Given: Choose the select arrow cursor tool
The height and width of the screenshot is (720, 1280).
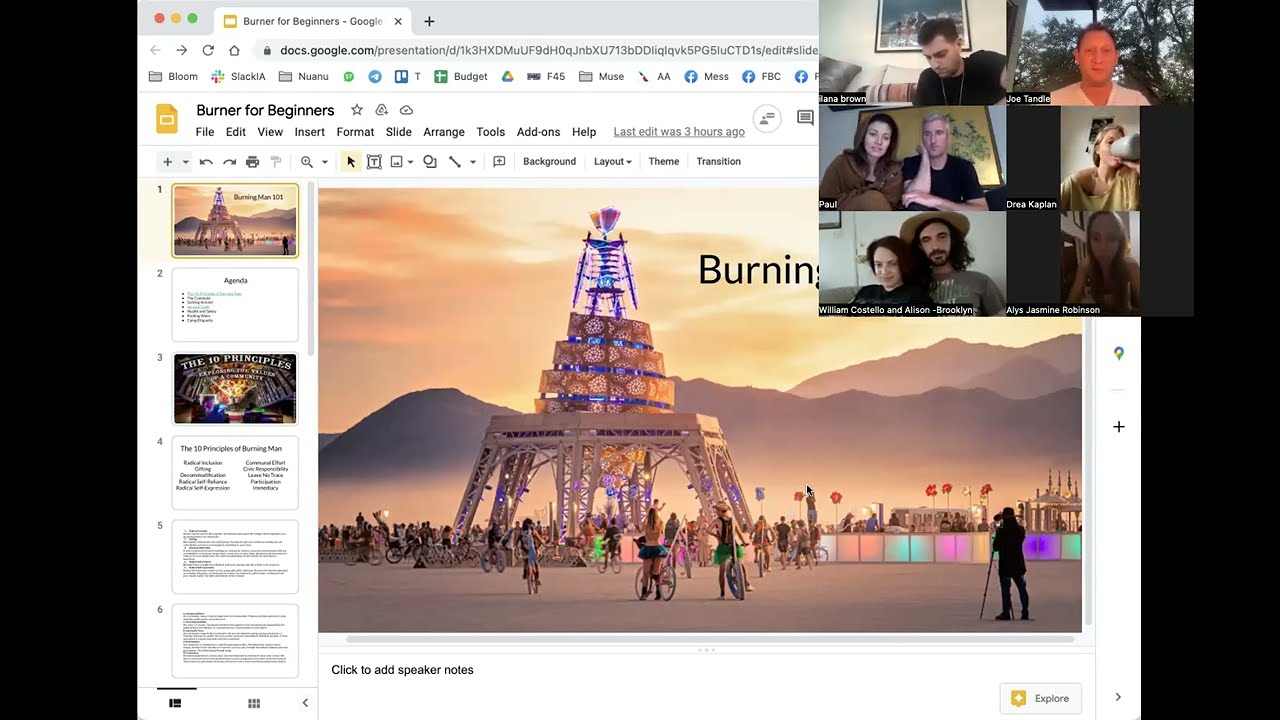Looking at the screenshot, I should [x=350, y=162].
